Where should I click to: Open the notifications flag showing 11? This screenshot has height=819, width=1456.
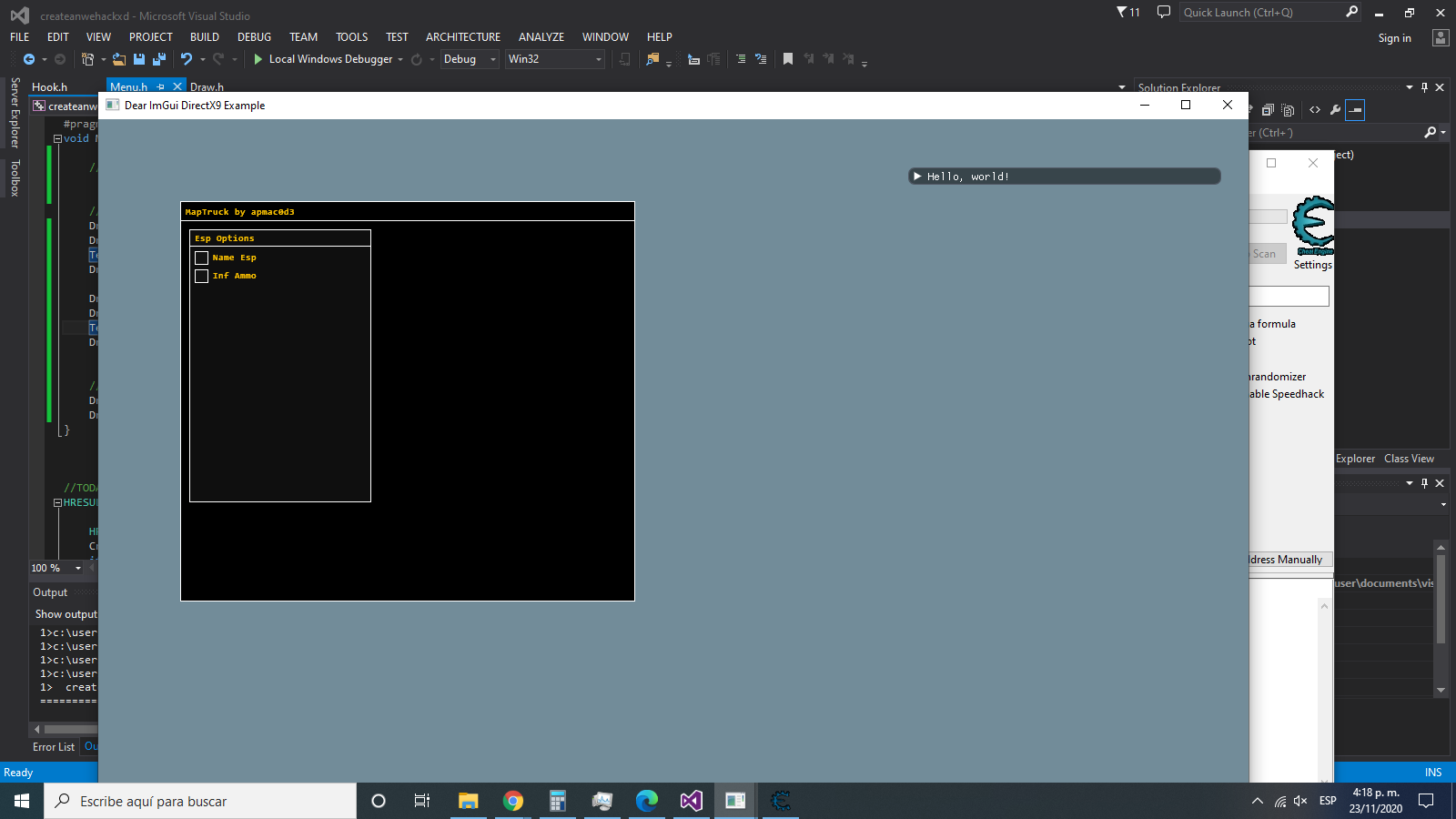(1128, 12)
